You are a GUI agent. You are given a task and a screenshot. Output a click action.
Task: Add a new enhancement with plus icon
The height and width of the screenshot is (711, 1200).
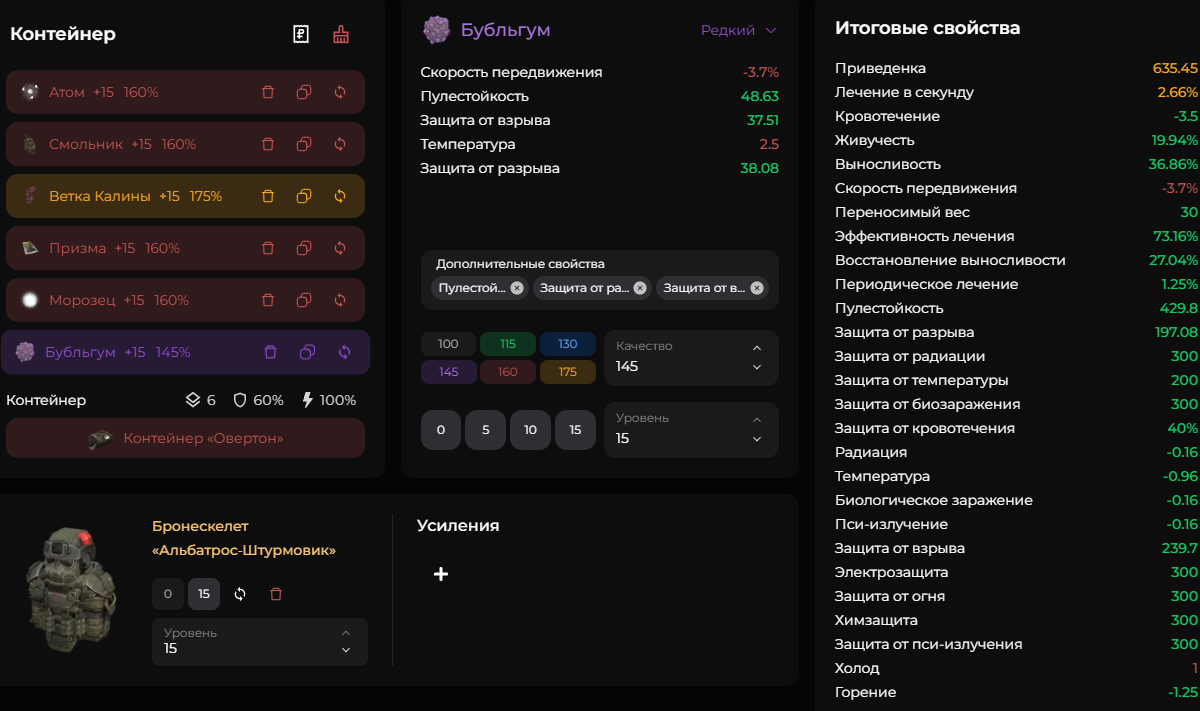click(x=441, y=574)
